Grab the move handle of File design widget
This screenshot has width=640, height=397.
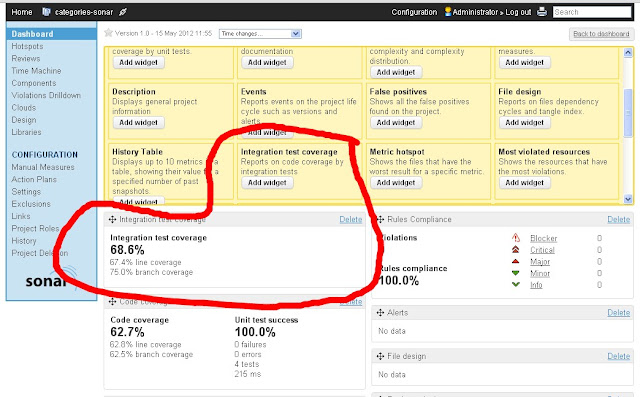click(x=380, y=356)
